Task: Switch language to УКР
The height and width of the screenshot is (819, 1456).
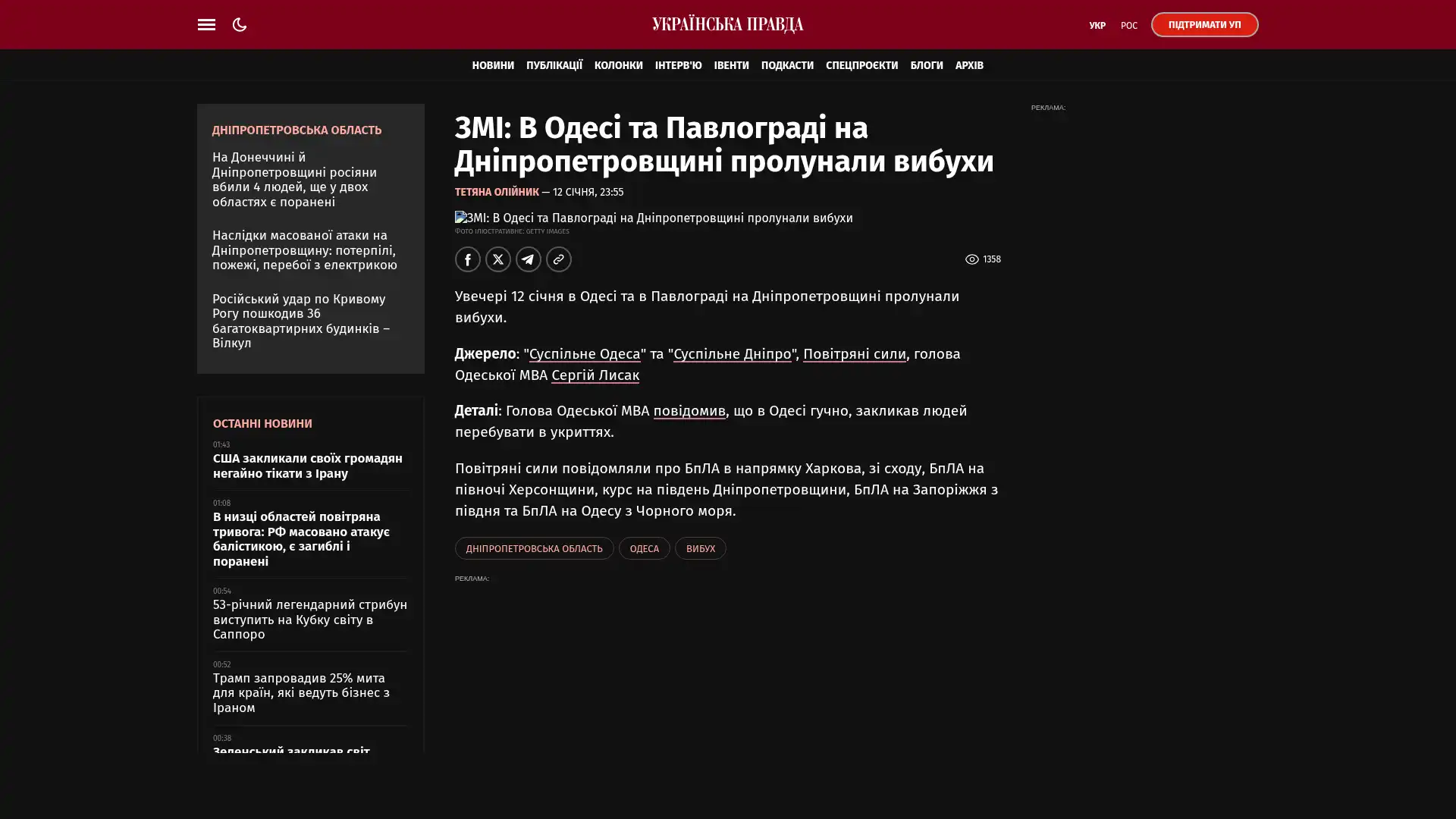Action: point(1097,25)
